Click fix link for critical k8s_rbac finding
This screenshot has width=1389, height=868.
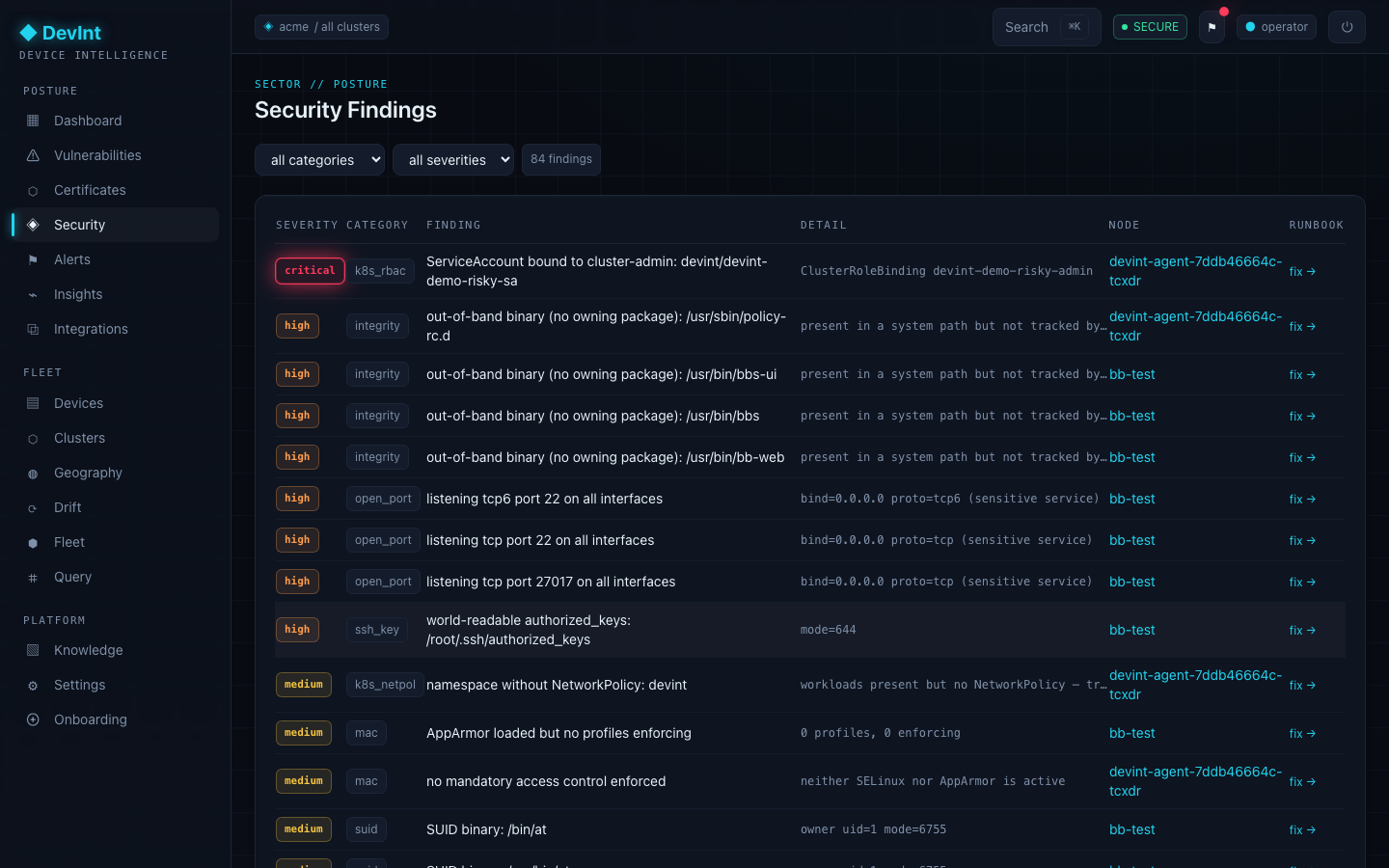[x=1302, y=272]
